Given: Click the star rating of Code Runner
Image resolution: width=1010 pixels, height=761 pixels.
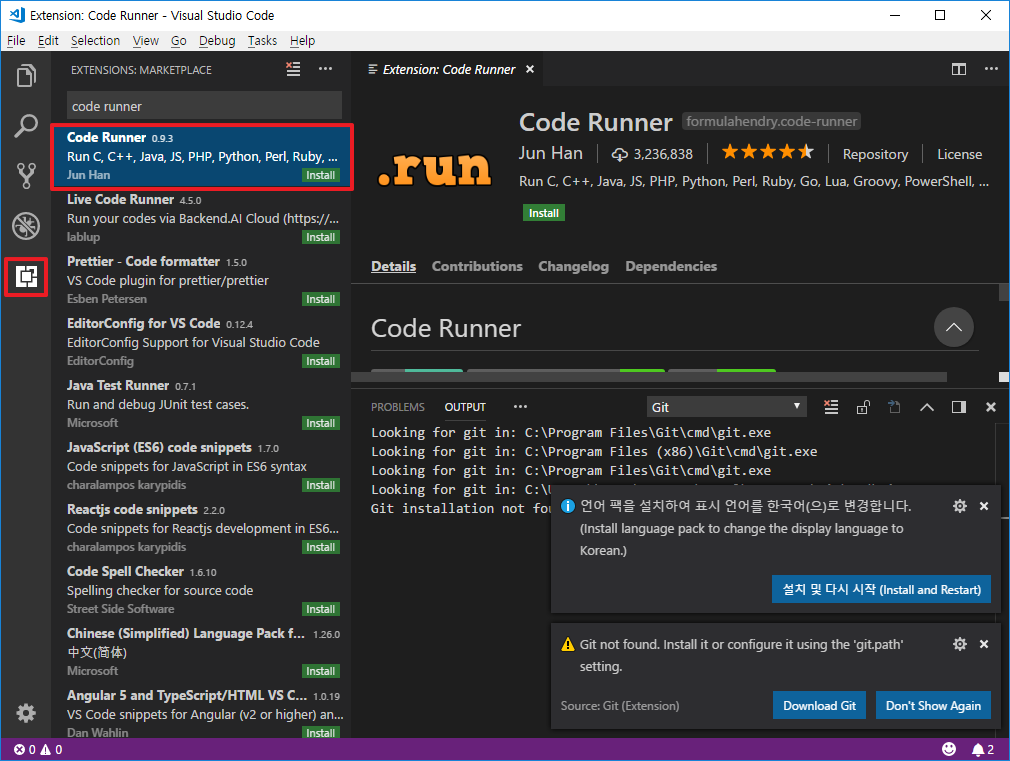Looking at the screenshot, I should pos(767,152).
